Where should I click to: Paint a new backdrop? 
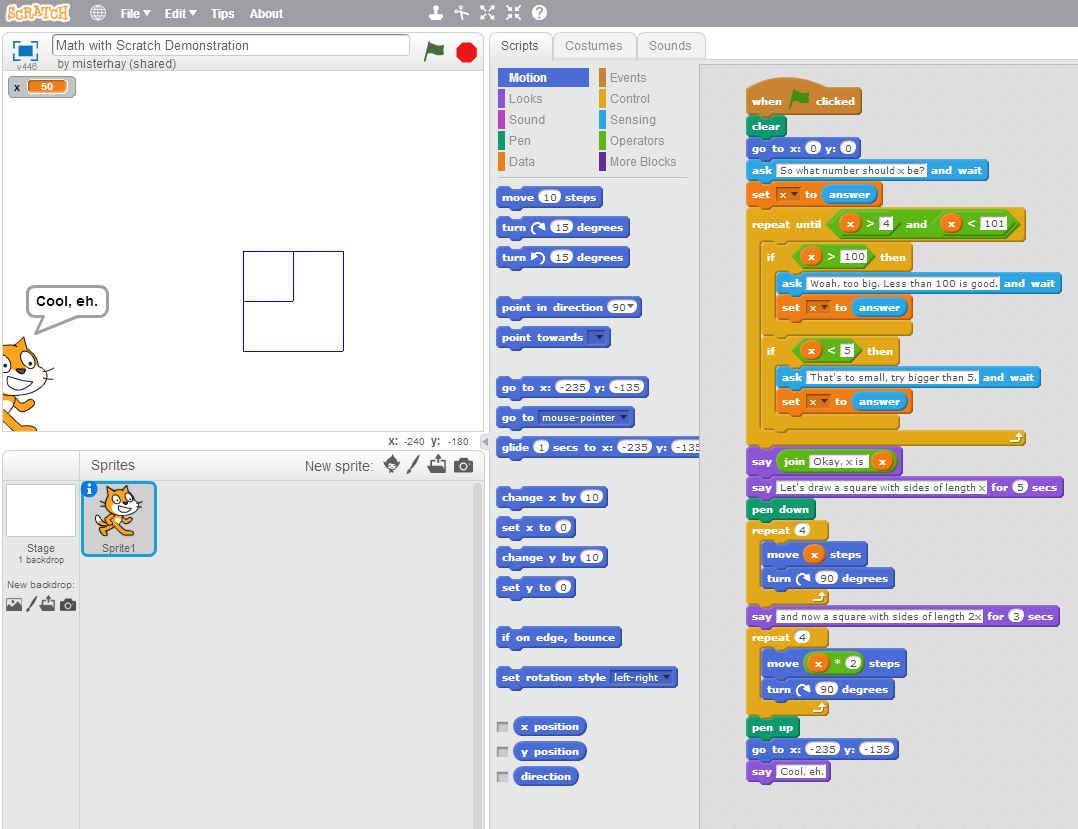click(31, 604)
